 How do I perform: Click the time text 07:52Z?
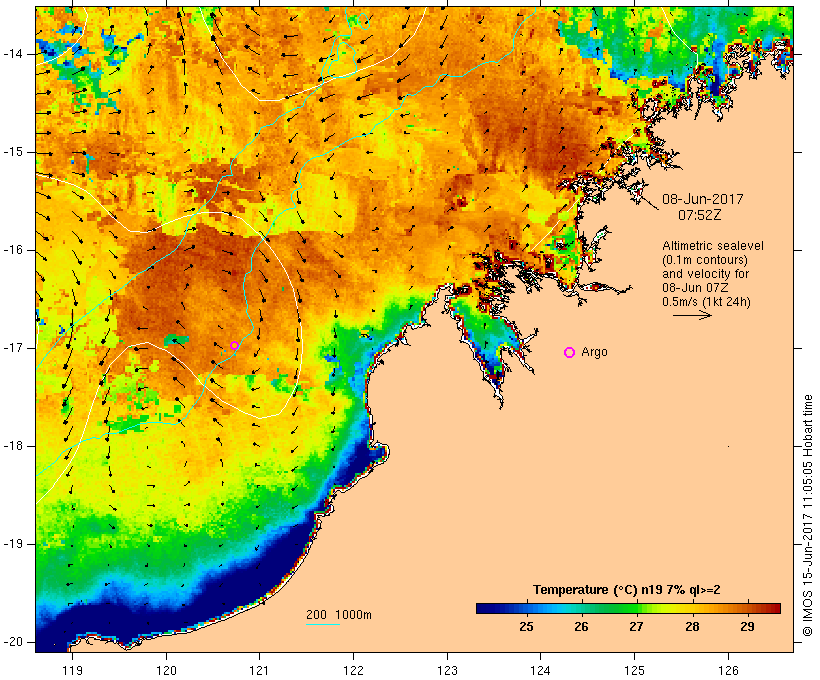pos(700,215)
